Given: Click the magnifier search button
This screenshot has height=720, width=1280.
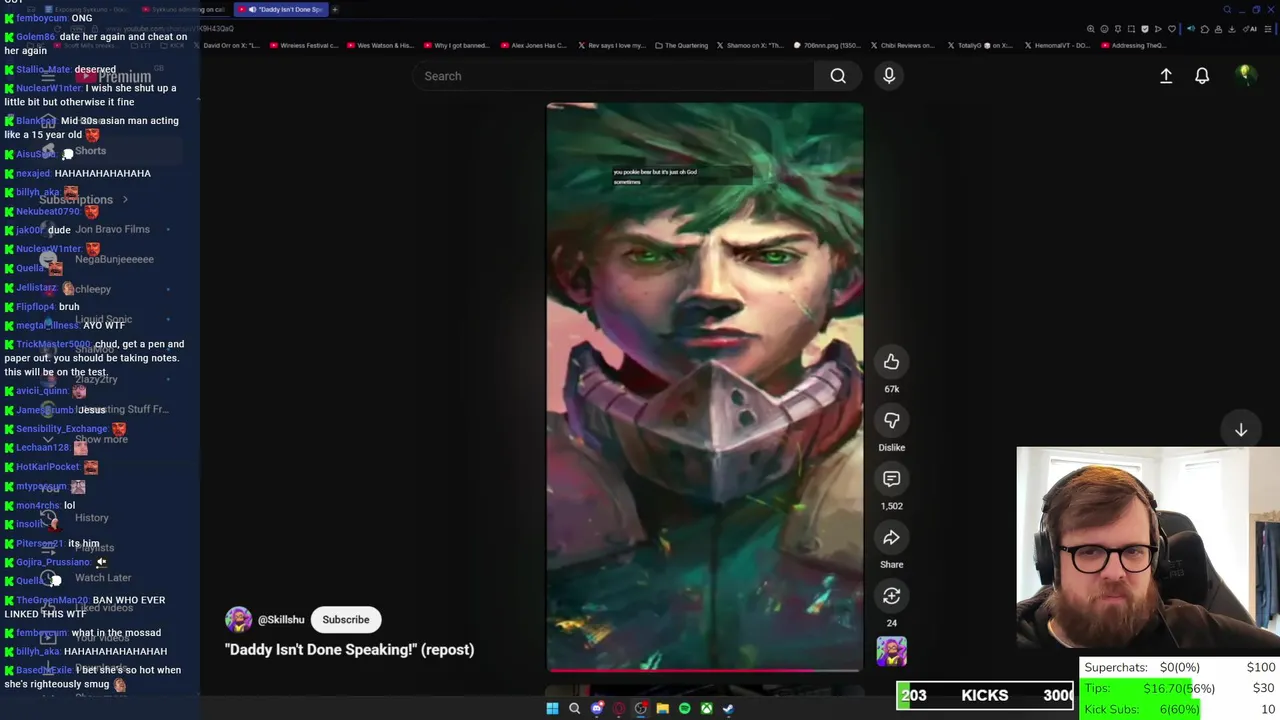Looking at the screenshot, I should [838, 76].
